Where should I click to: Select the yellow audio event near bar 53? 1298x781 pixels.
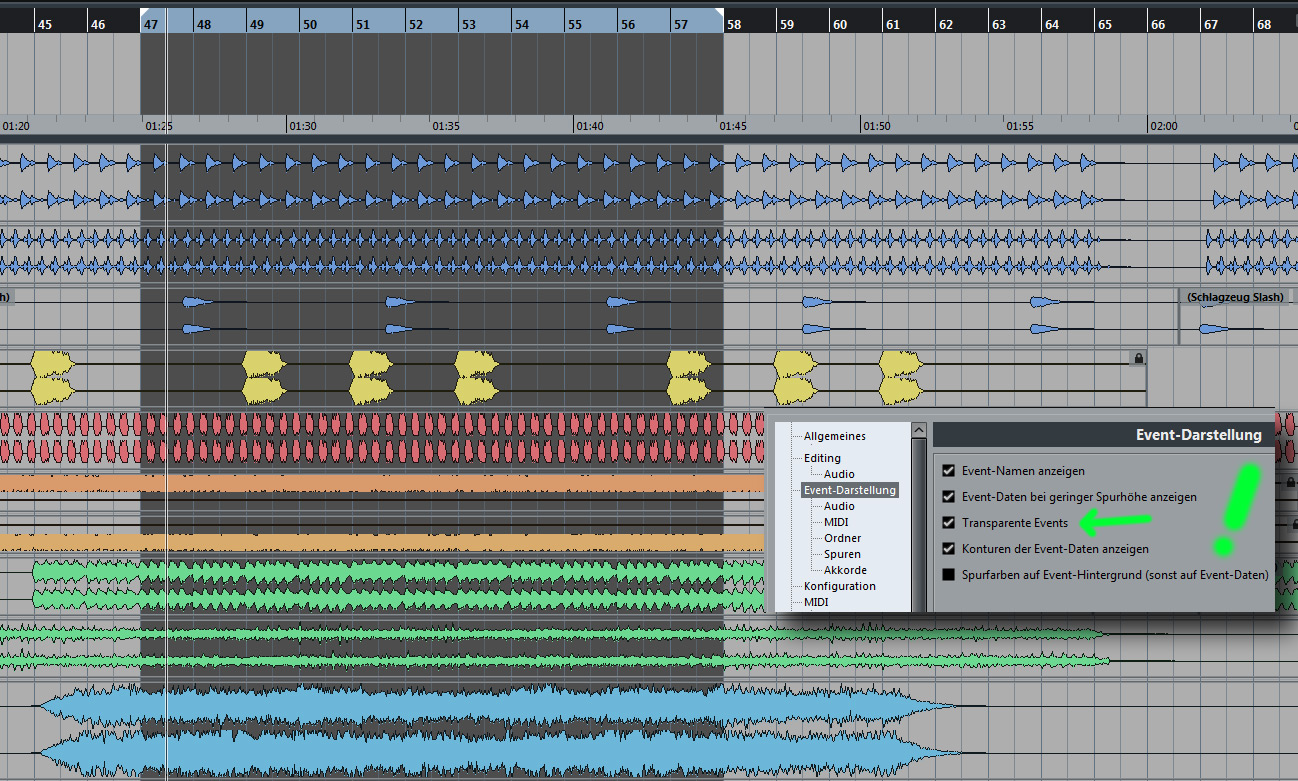pos(476,376)
